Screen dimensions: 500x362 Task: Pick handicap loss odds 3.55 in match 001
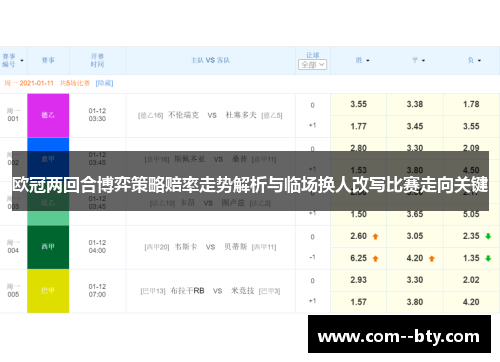tap(471, 126)
